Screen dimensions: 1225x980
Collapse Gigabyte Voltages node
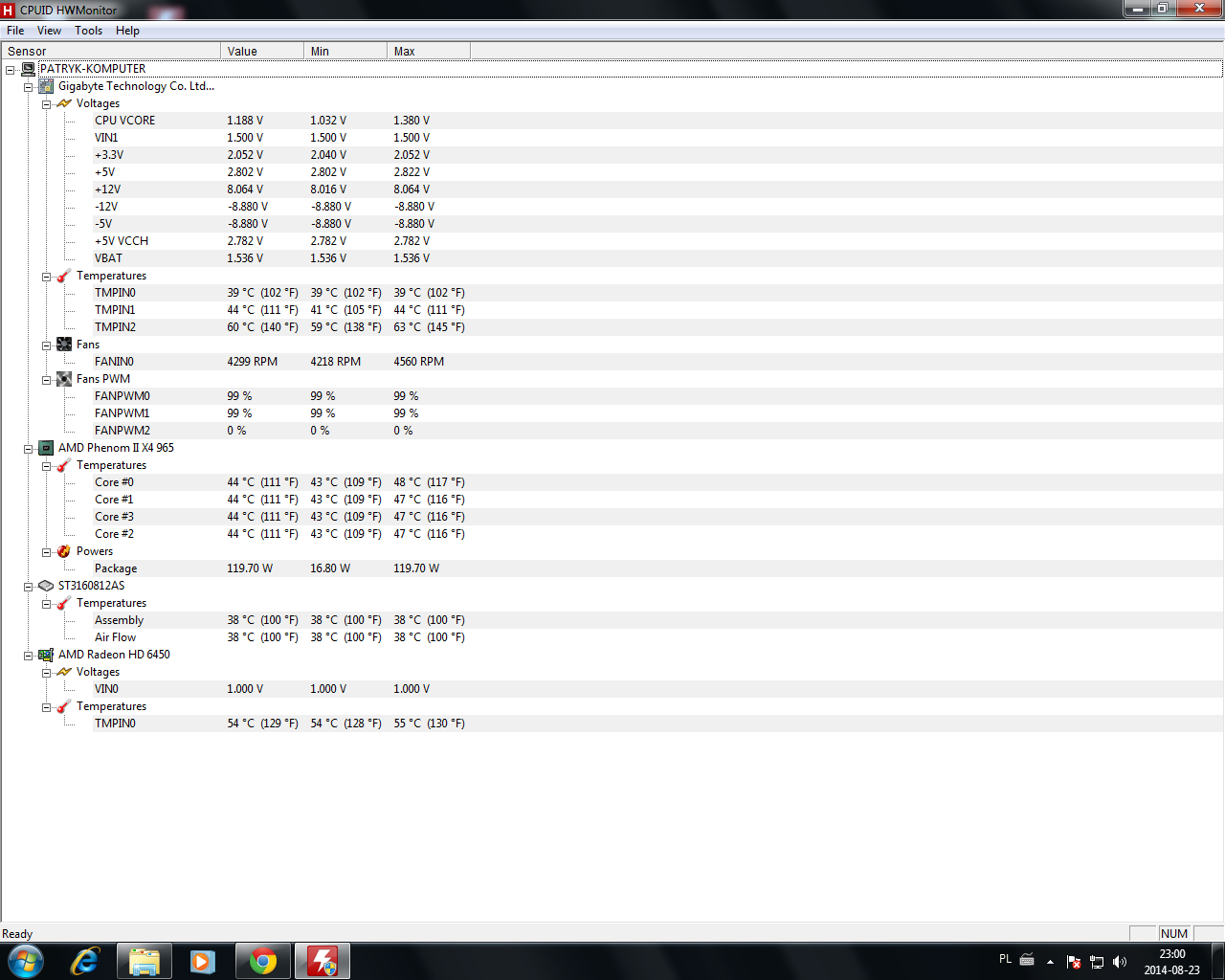coord(46,104)
